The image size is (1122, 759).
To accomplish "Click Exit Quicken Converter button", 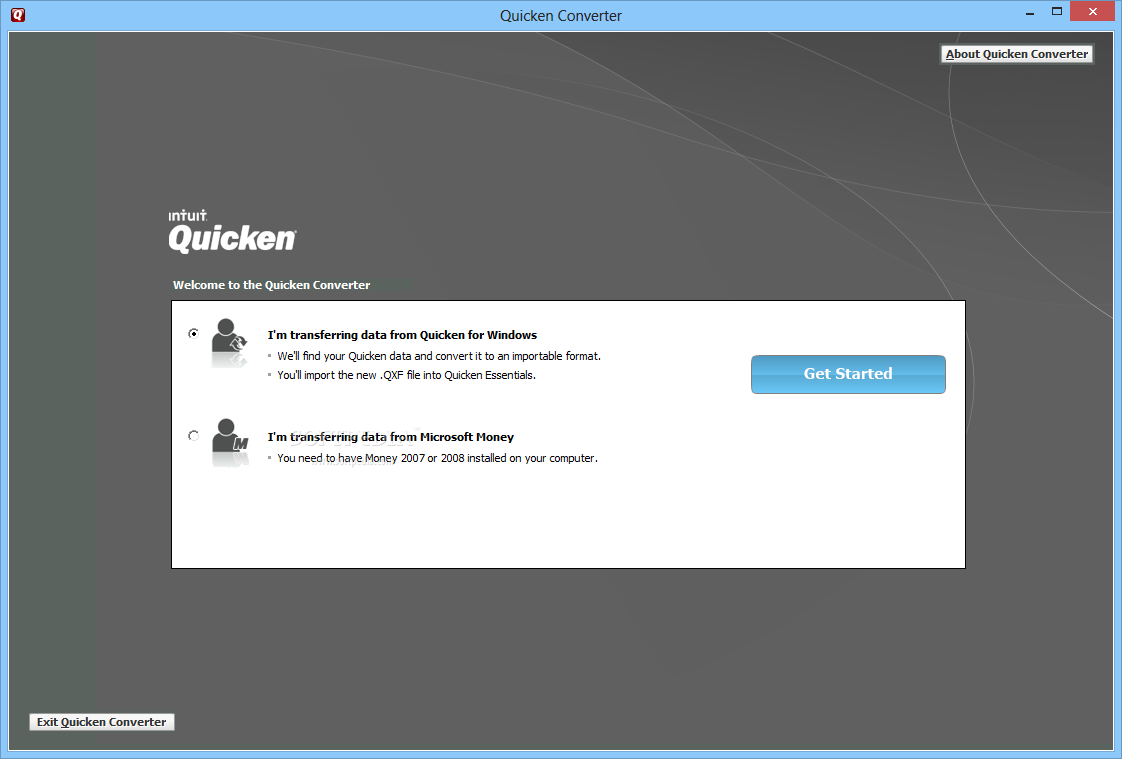I will click(102, 722).
